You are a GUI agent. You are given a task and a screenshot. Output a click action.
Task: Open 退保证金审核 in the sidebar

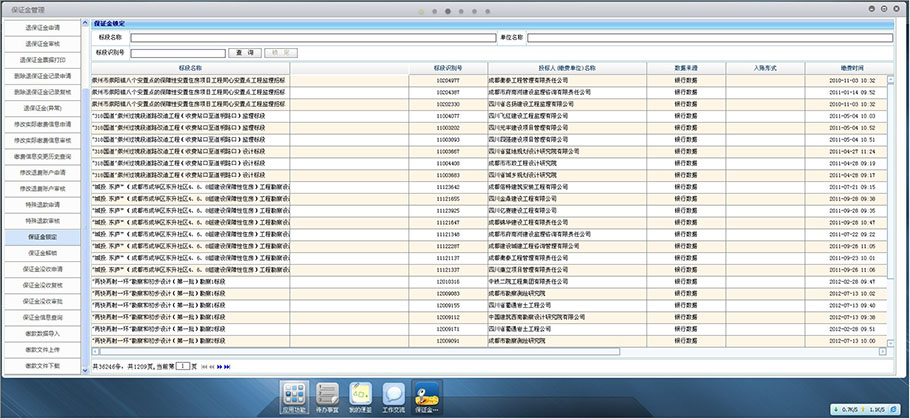[x=42, y=44]
